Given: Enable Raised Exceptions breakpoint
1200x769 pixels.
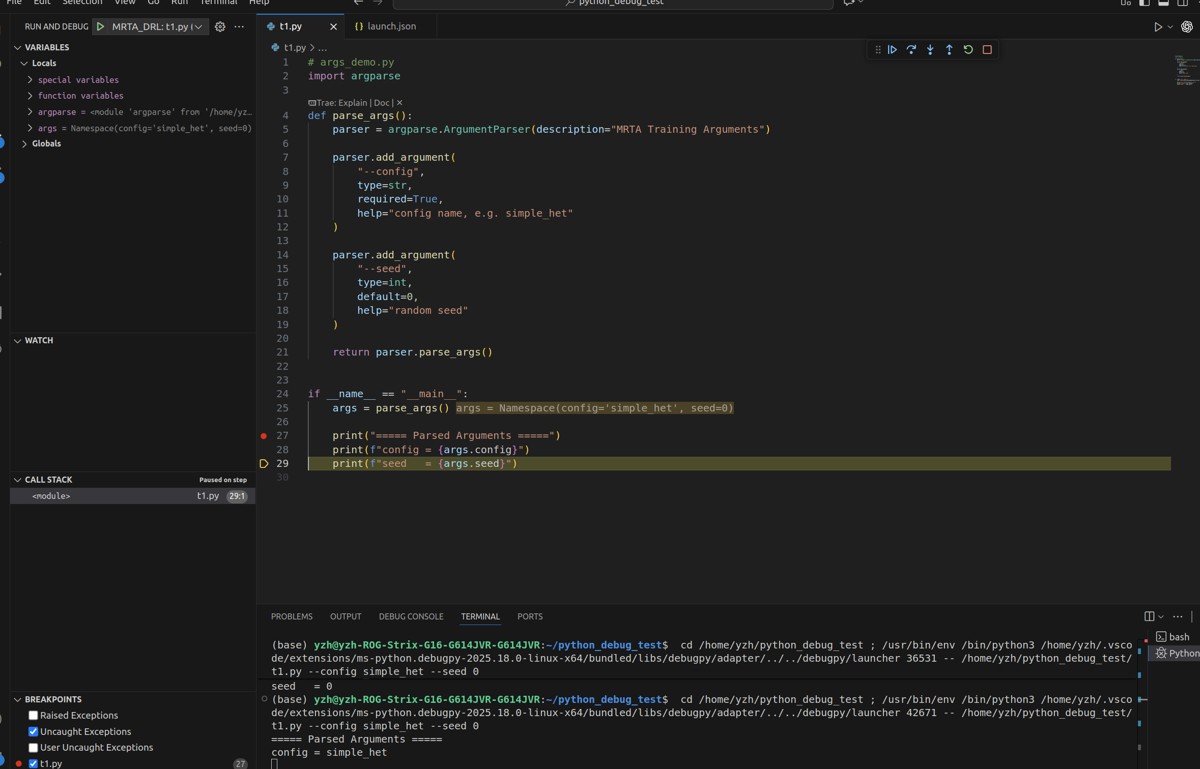Looking at the screenshot, I should tap(33, 716).
